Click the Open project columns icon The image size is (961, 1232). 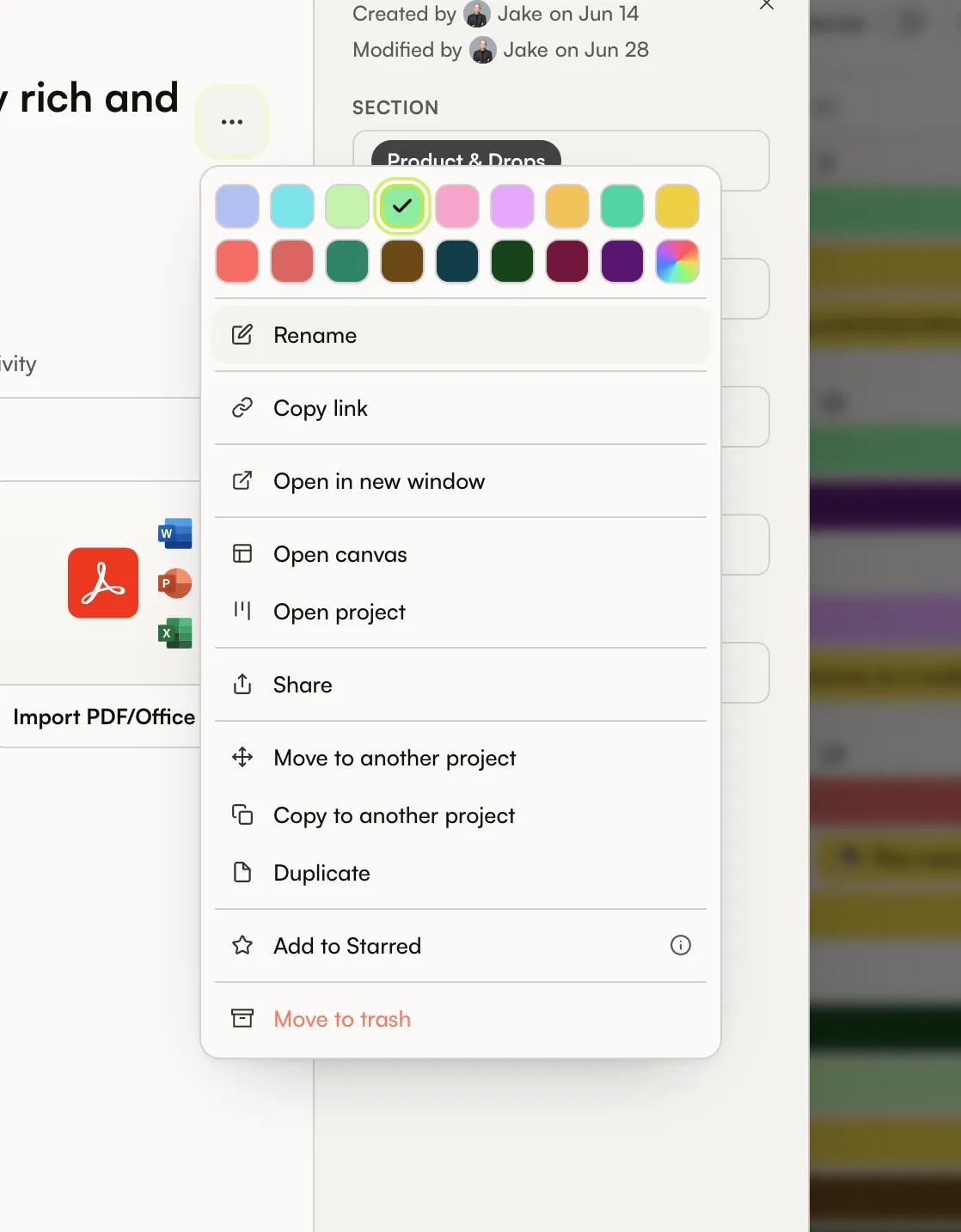coord(242,611)
